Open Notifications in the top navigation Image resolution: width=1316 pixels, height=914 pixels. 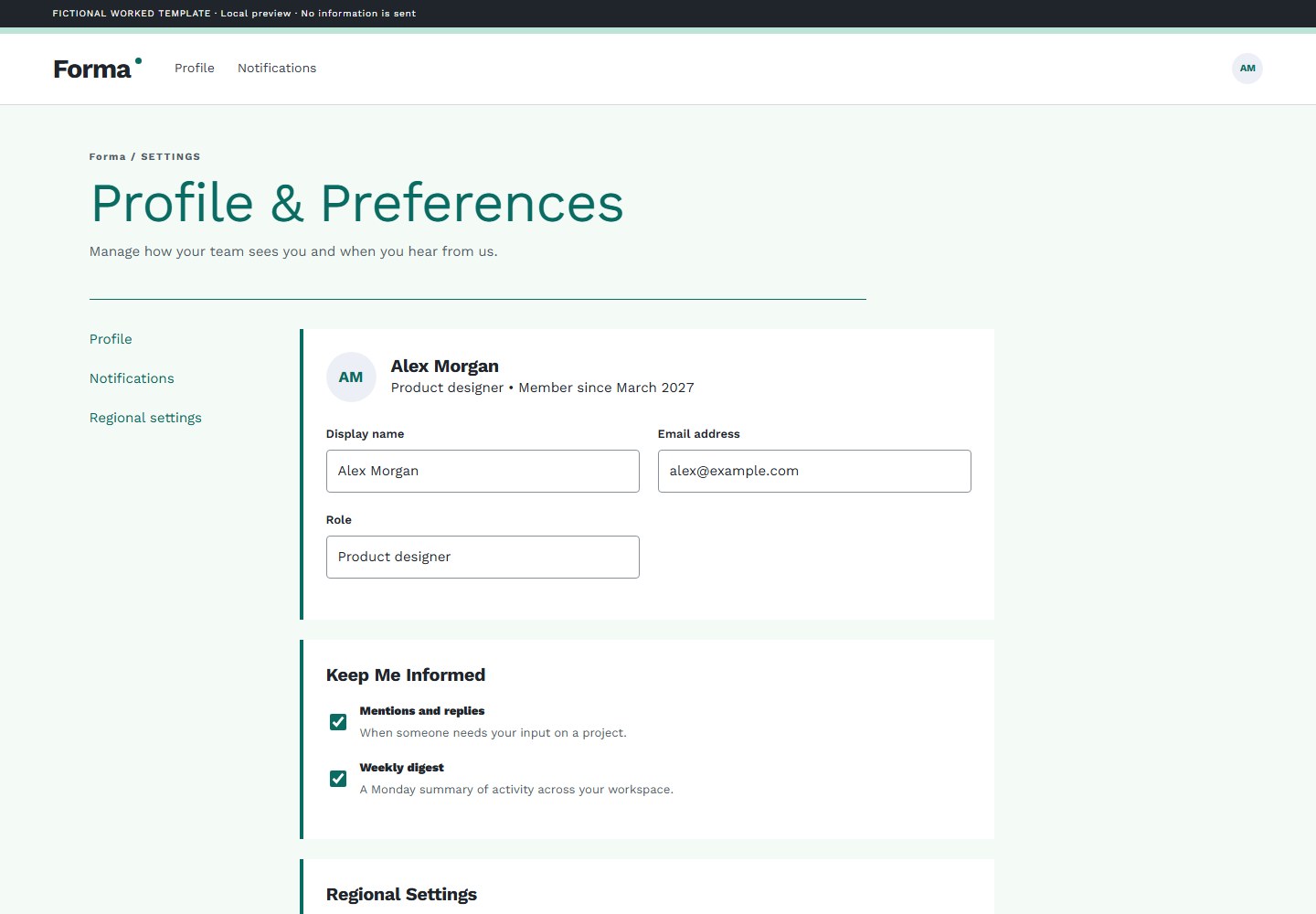(x=277, y=69)
